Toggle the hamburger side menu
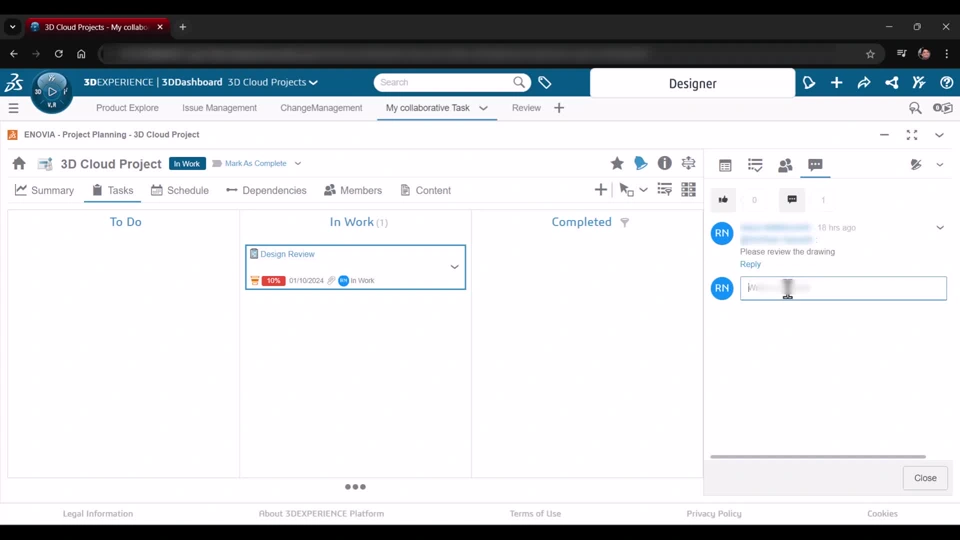Image resolution: width=960 pixels, height=540 pixels. [x=13, y=108]
